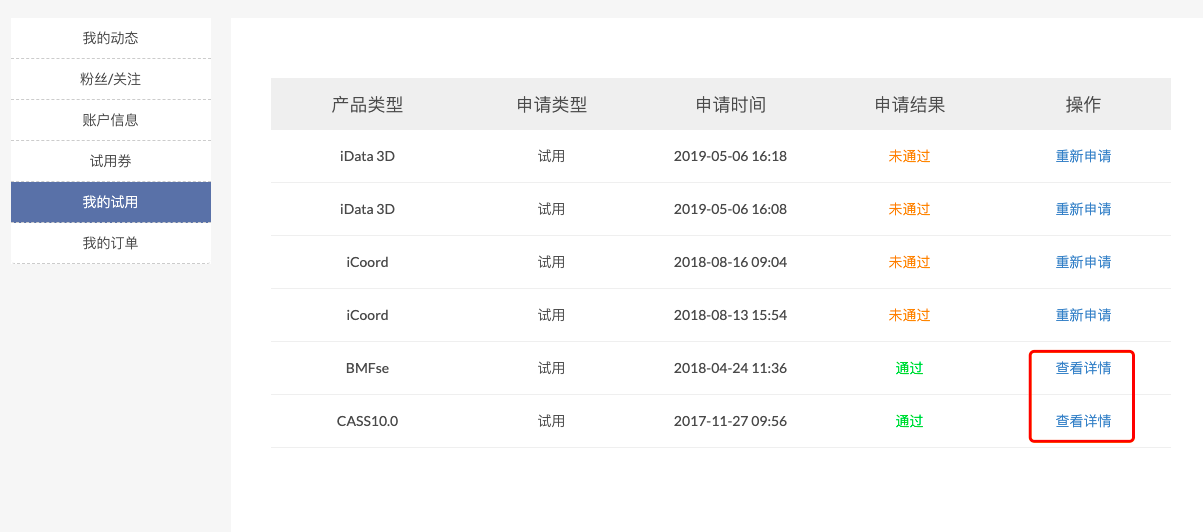Viewport: 1203px width, 532px height.
Task: Reapply for iCoord trial dated 2018-08-16
Action: [x=1083, y=262]
